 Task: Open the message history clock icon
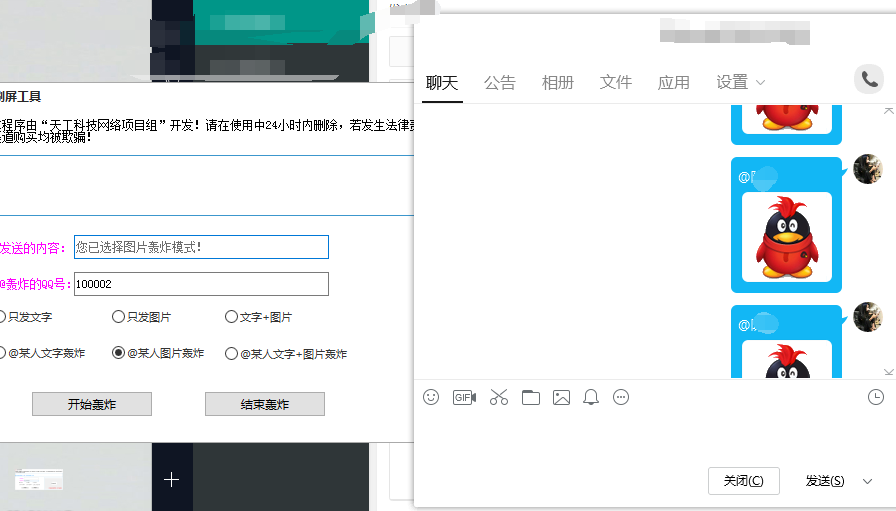875,397
